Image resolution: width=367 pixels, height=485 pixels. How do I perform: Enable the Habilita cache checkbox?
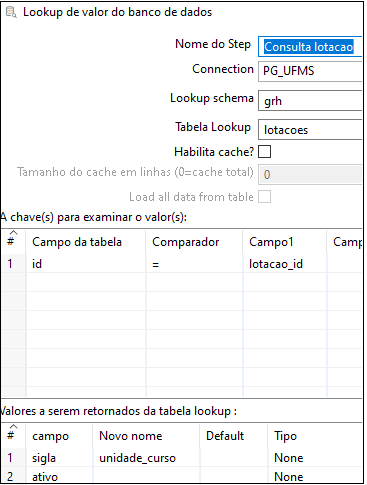[265, 152]
